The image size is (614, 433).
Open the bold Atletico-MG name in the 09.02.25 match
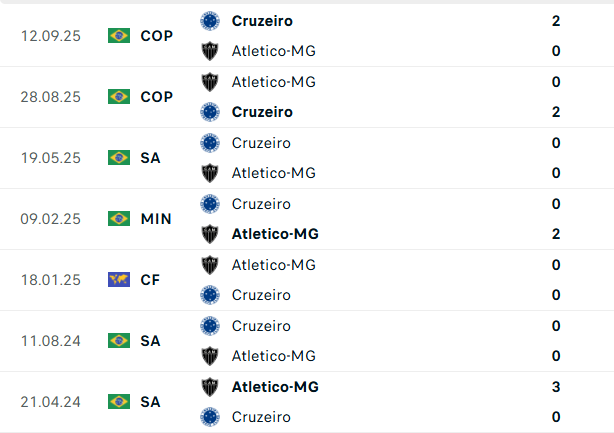(x=275, y=234)
